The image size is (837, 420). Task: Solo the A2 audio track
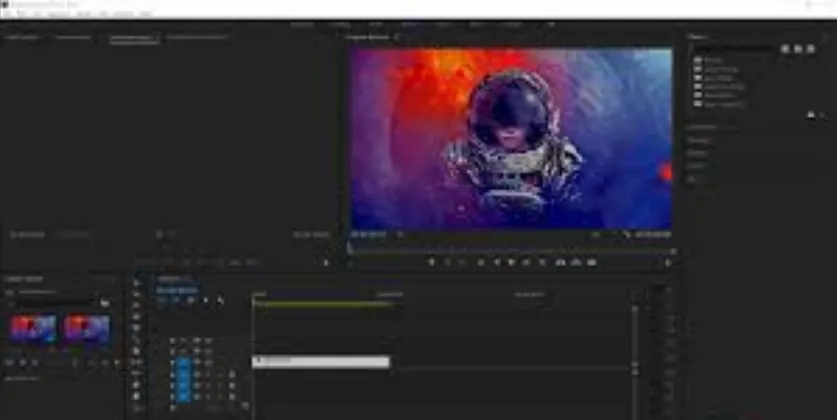220,385
